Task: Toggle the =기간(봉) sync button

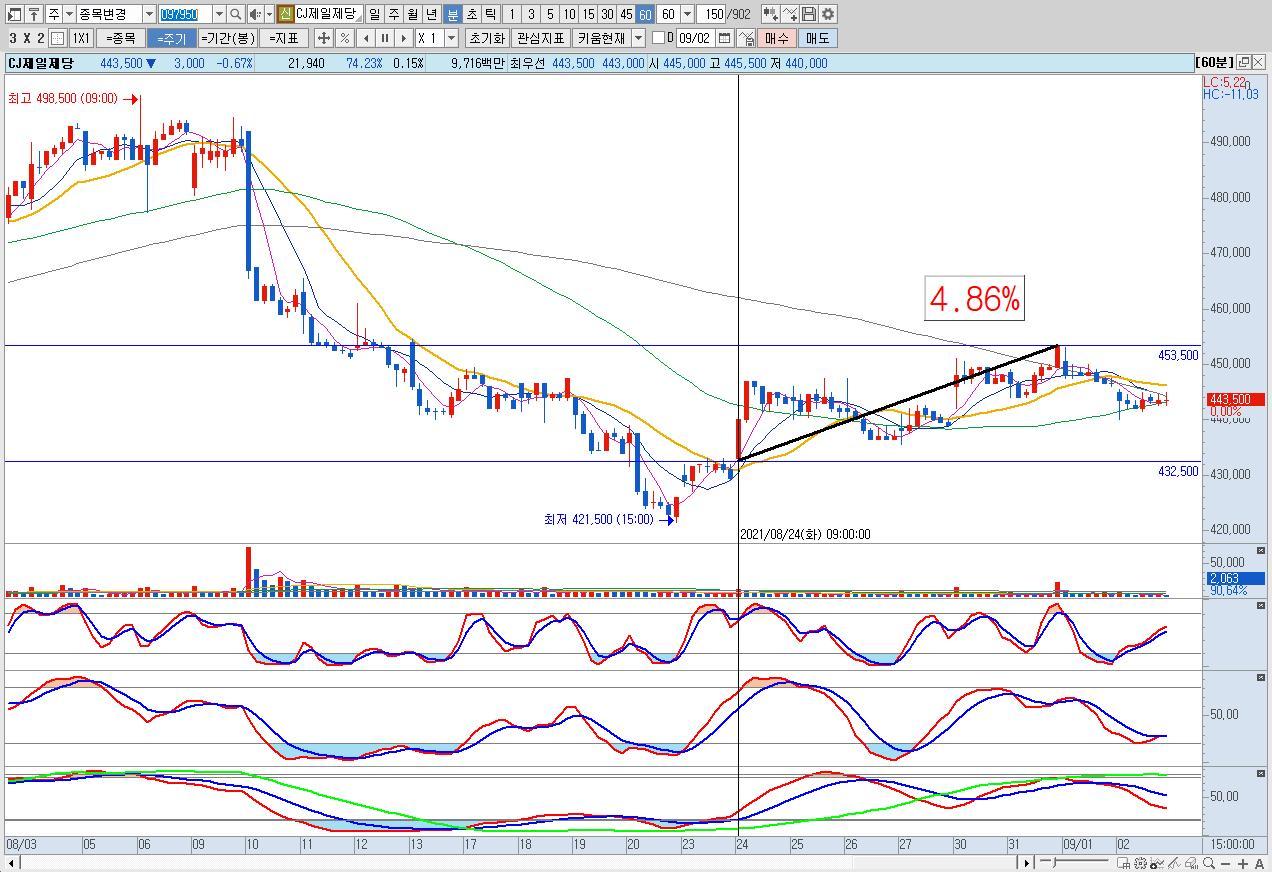Action: click(228, 38)
